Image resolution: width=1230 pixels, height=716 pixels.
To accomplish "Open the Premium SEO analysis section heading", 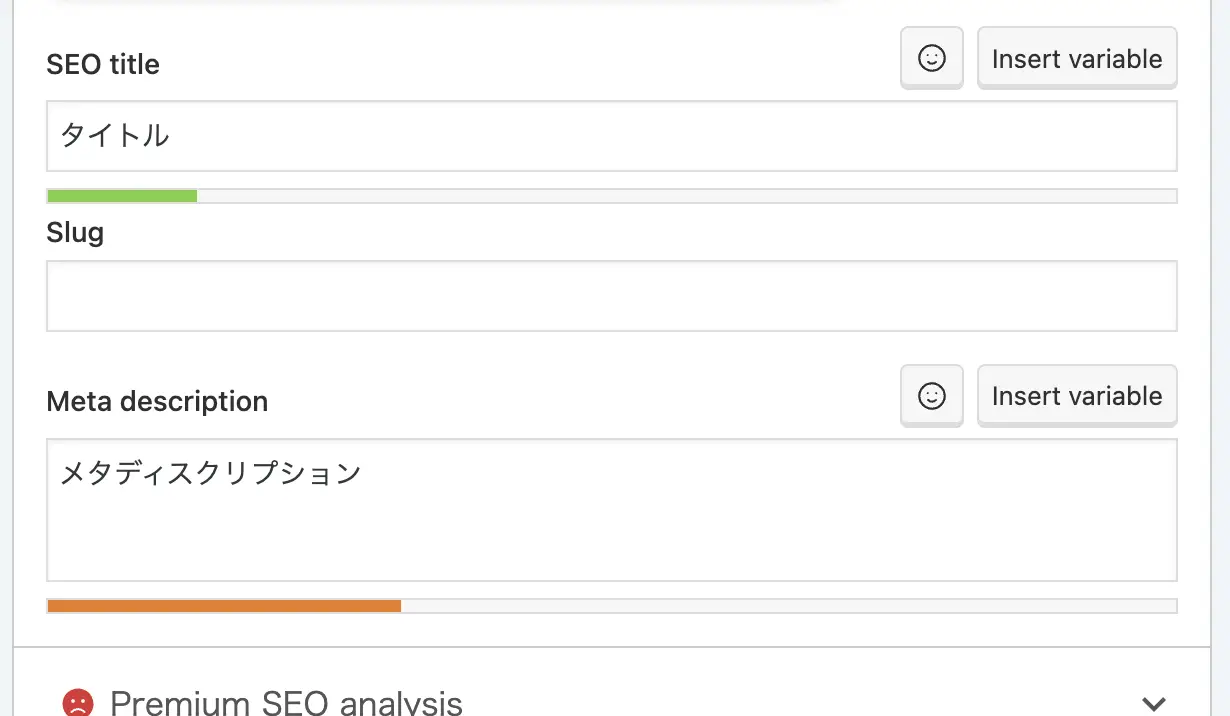I will pos(286,702).
